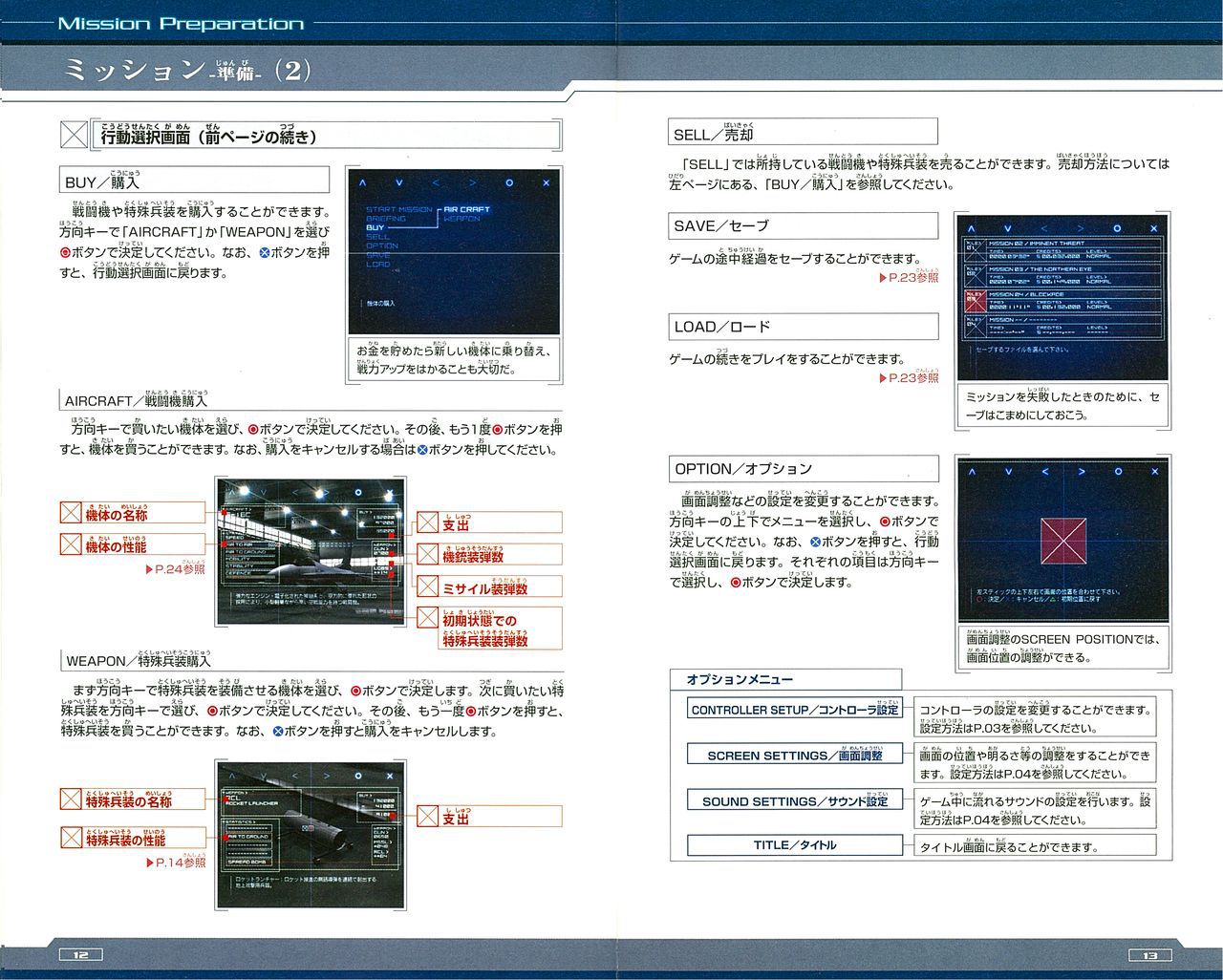
Task: Click the WEAPON／特殊兵装購入 heading
Action: [x=139, y=660]
